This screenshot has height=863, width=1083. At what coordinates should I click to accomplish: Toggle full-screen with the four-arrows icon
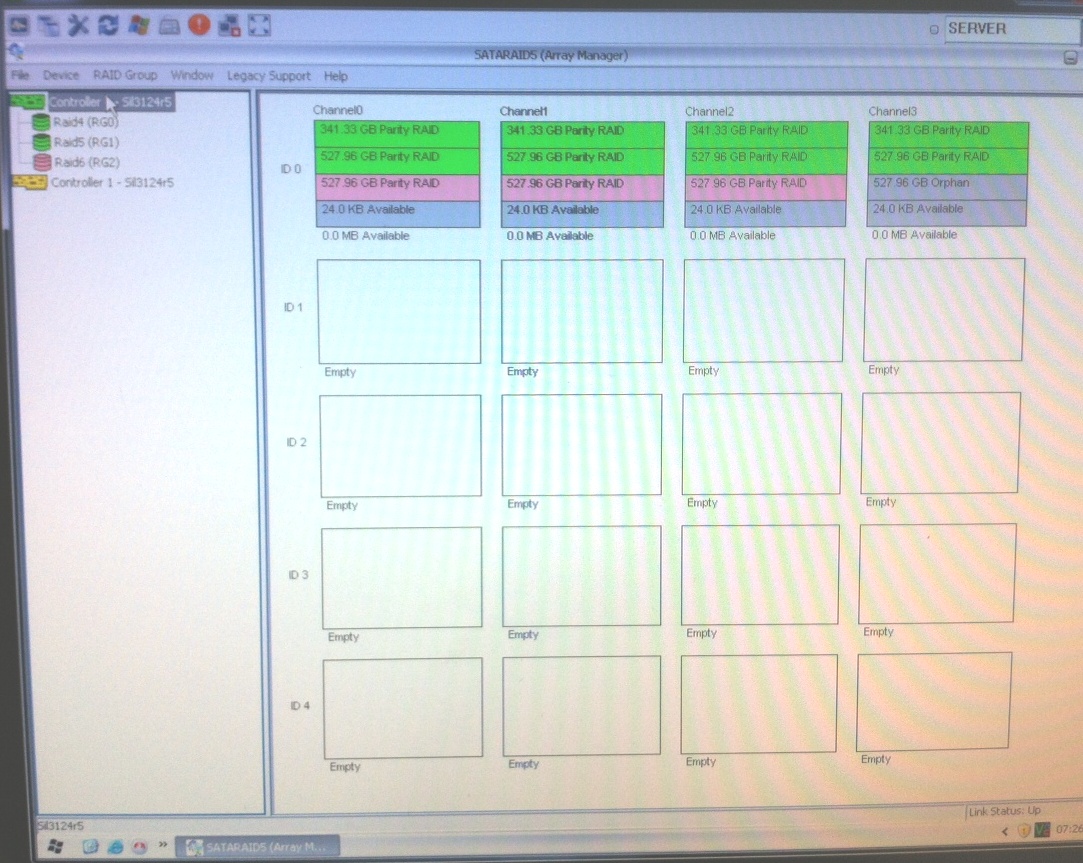click(x=260, y=26)
